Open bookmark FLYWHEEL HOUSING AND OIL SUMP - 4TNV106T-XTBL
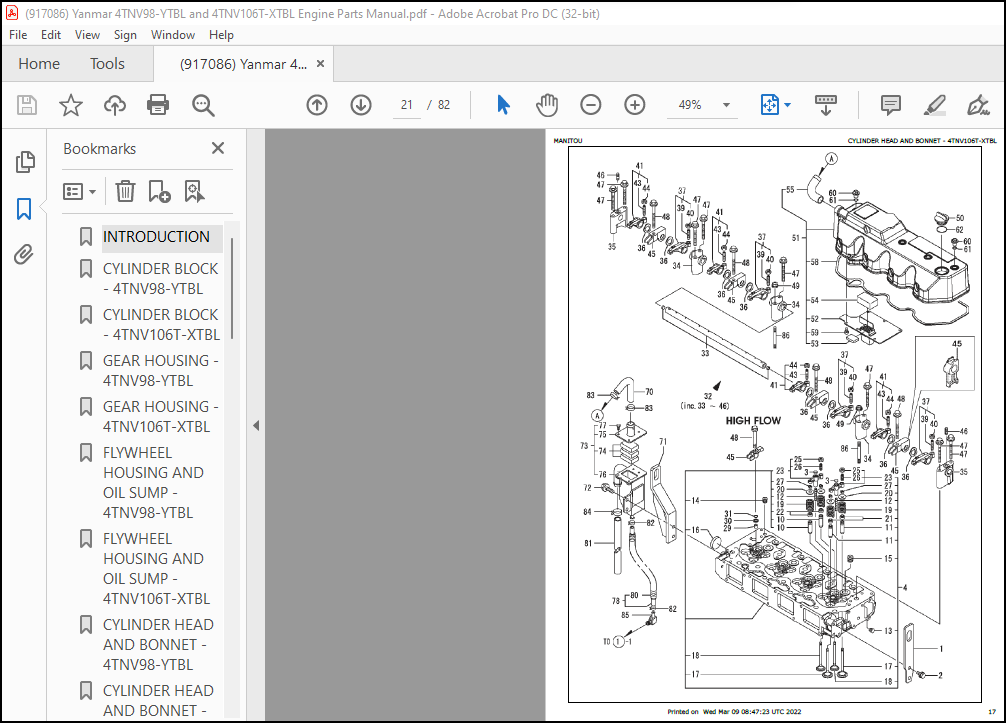The width and height of the screenshot is (1006, 723). pyautogui.click(x=156, y=568)
